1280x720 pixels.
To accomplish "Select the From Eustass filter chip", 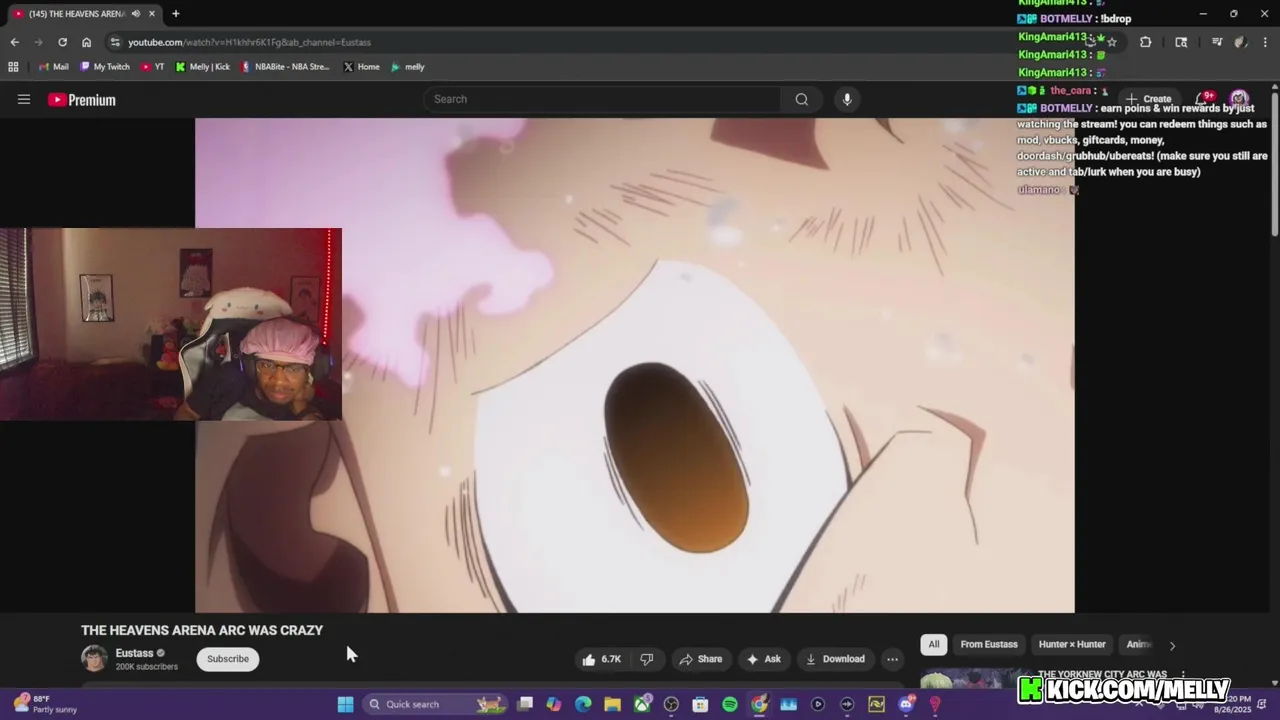I will (989, 644).
